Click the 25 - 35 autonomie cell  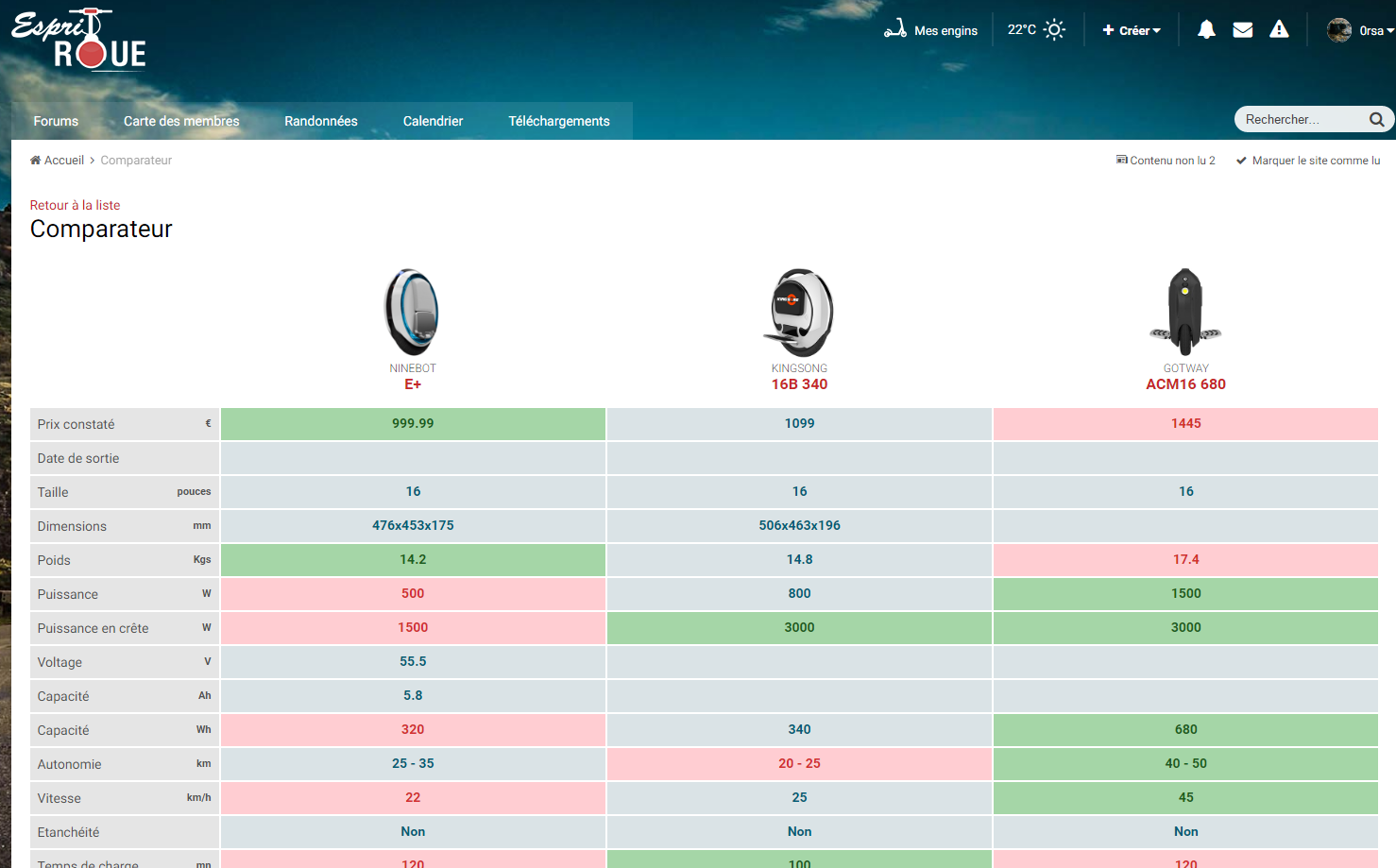[x=413, y=763]
